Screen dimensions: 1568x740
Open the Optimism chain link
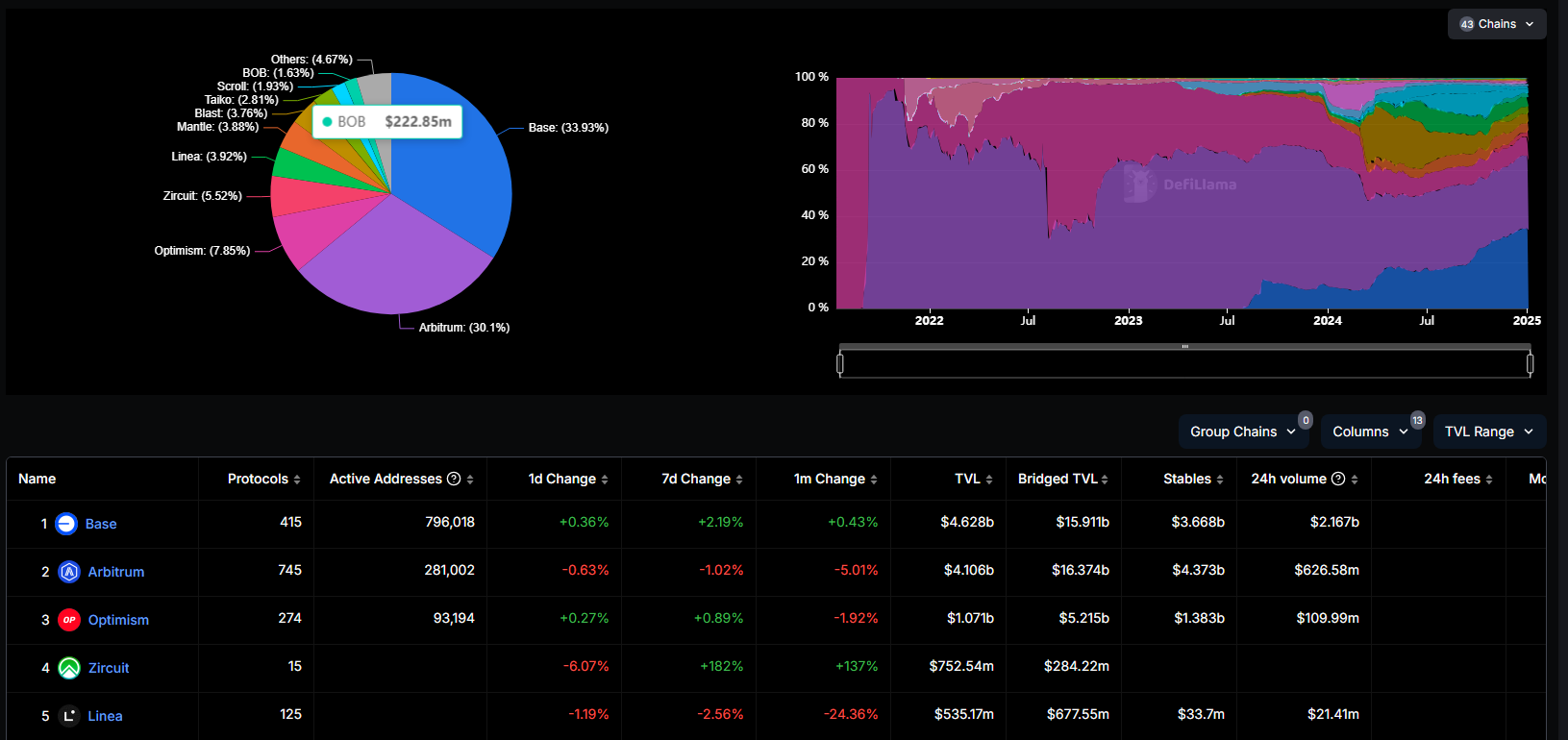[118, 620]
